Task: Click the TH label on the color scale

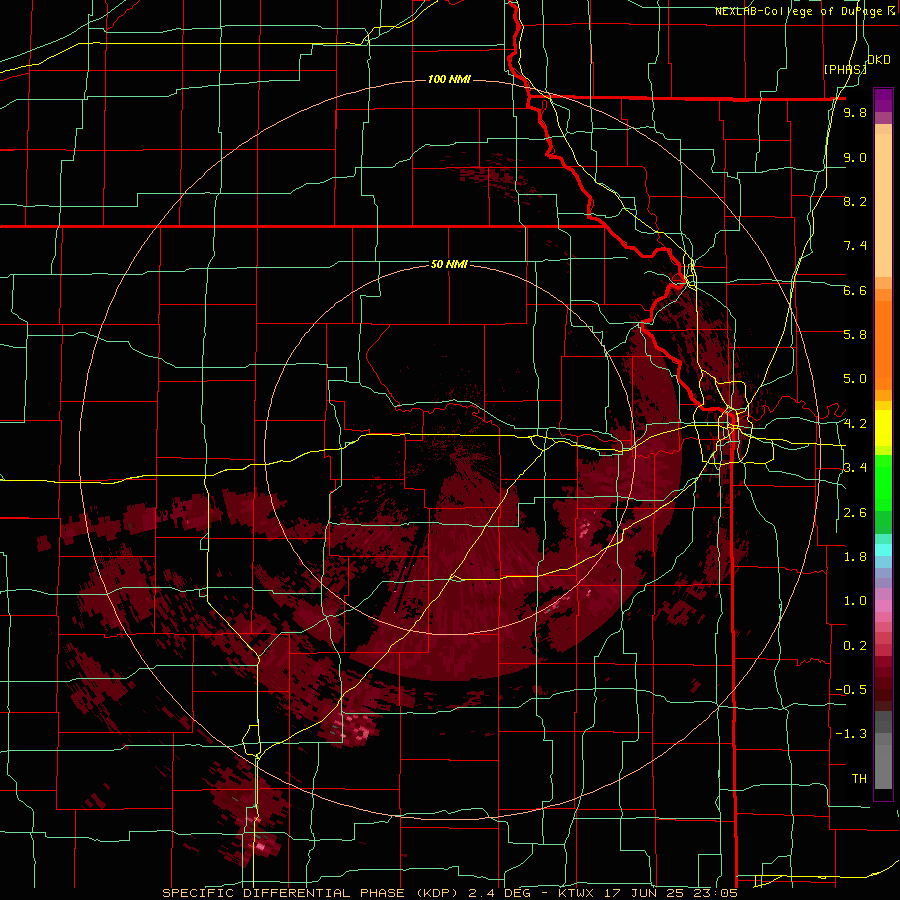Action: point(859,779)
